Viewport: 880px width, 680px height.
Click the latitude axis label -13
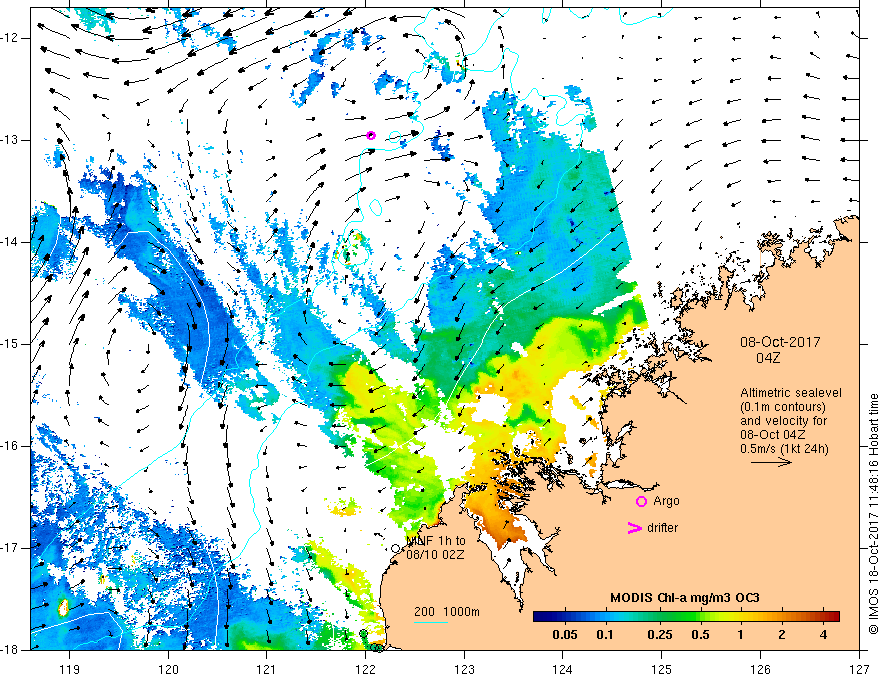[10, 140]
